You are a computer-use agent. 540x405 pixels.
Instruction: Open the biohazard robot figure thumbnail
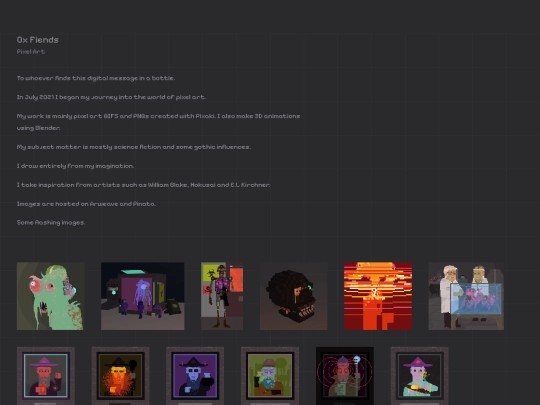(222, 296)
